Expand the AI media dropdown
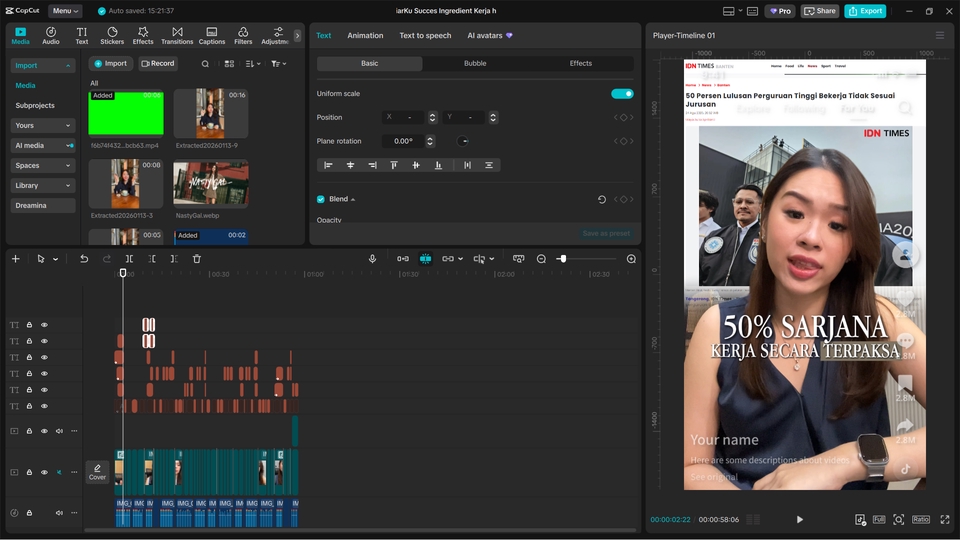This screenshot has width=960, height=540. point(43,146)
